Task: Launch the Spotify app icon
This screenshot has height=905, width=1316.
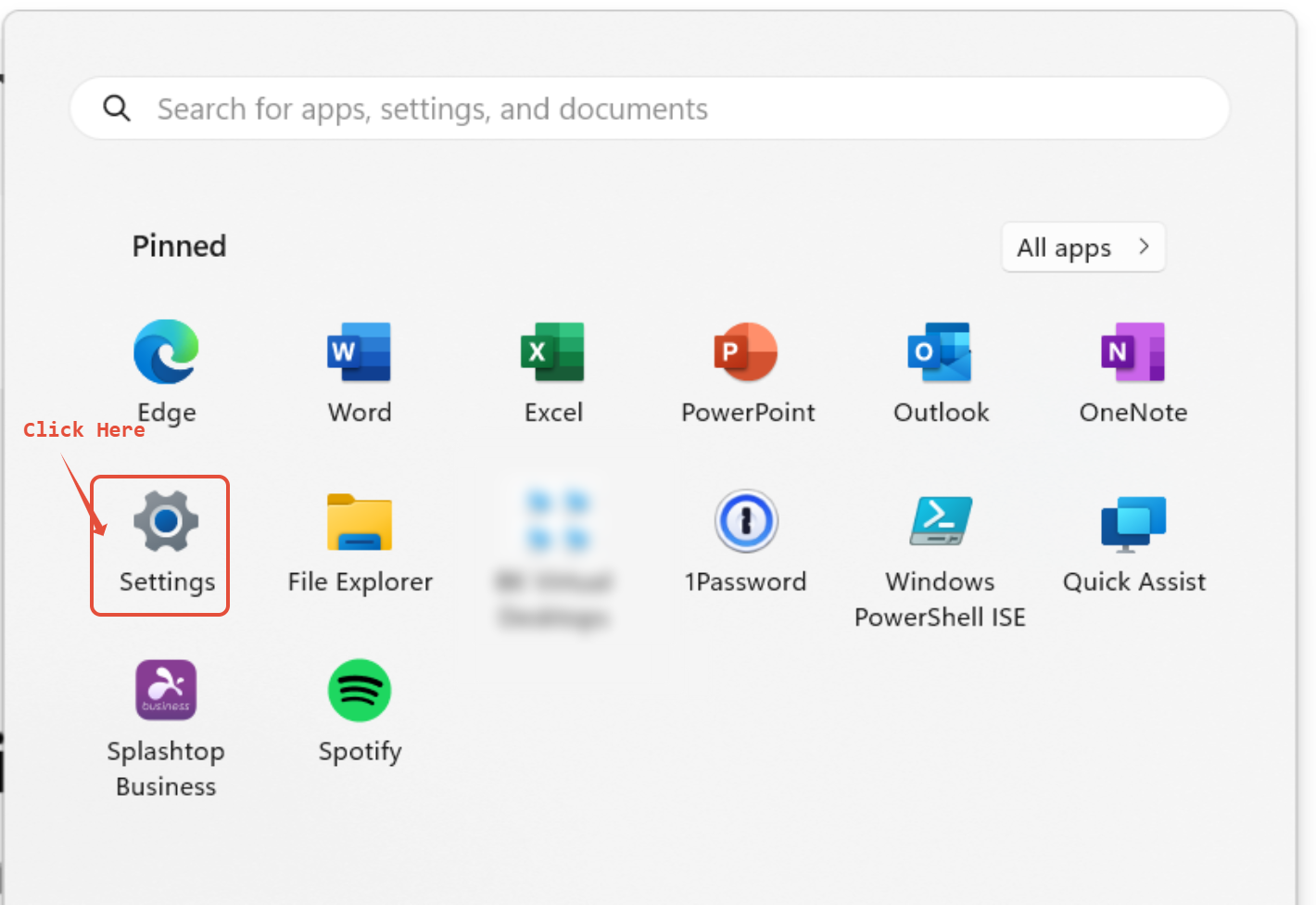Action: [x=360, y=690]
